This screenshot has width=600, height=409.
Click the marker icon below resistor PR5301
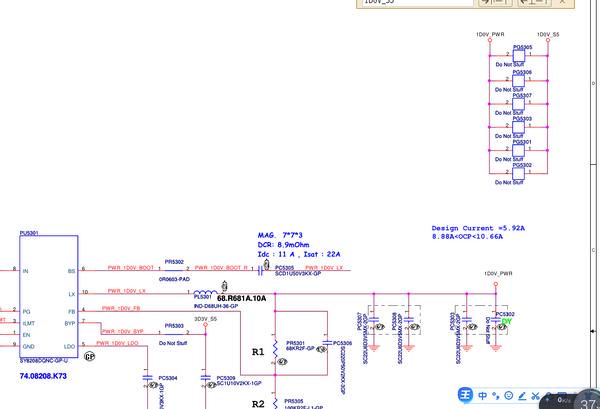coord(282,361)
